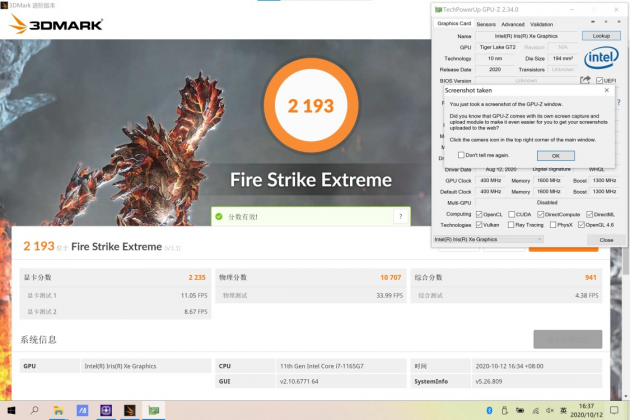Screen dimensions: 630x420
Task: Check Don't tell me again
Action: click(x=461, y=155)
